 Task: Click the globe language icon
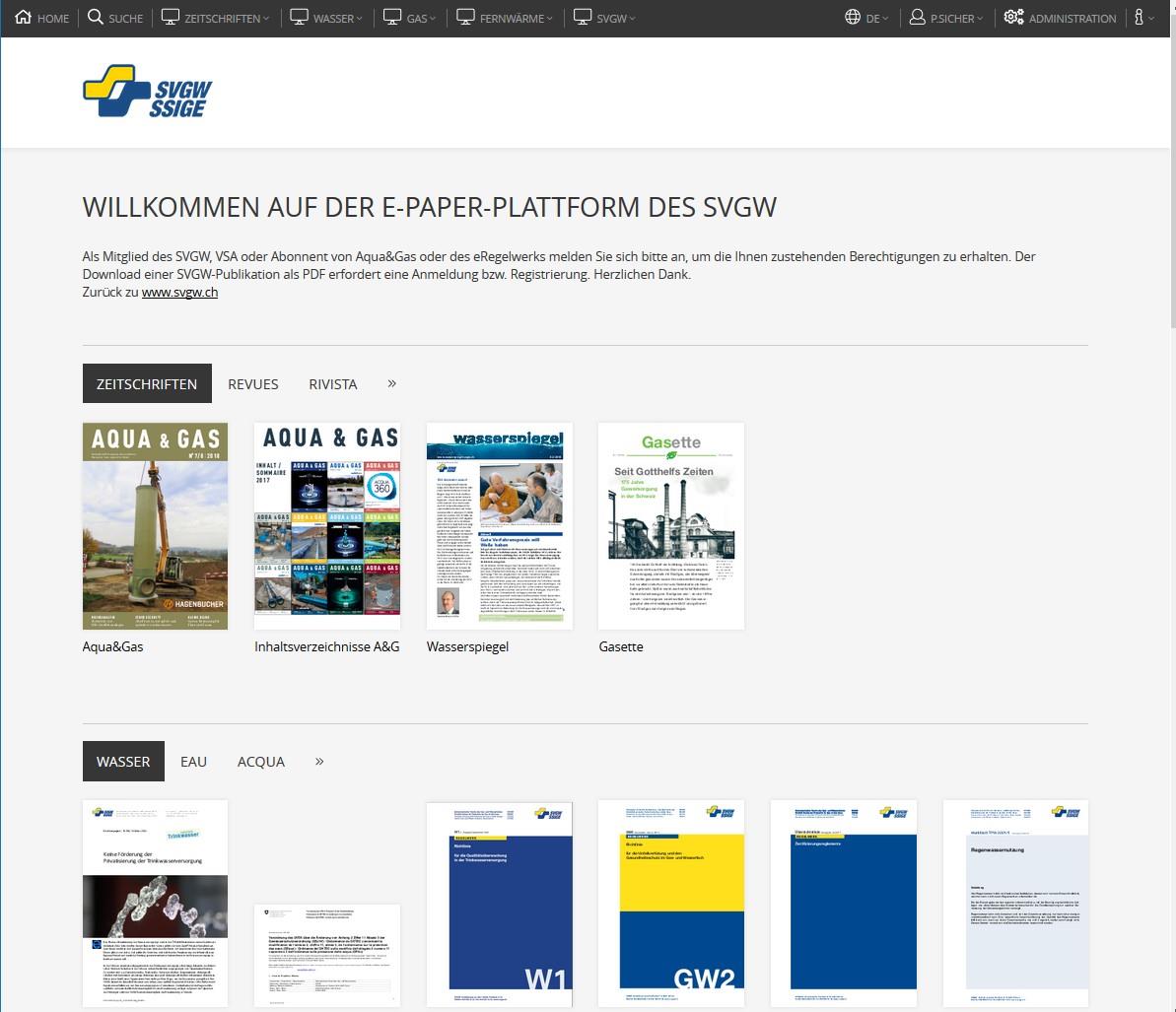coord(854,18)
